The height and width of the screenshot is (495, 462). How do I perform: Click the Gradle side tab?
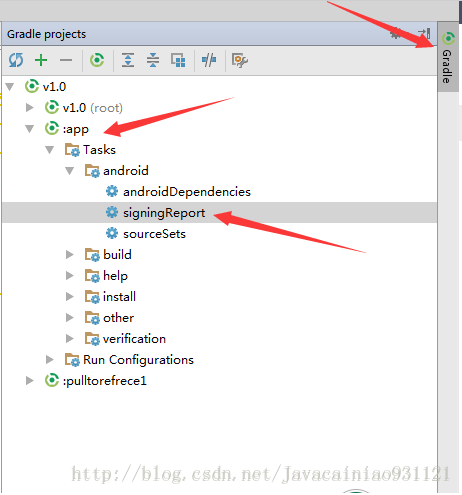[448, 57]
